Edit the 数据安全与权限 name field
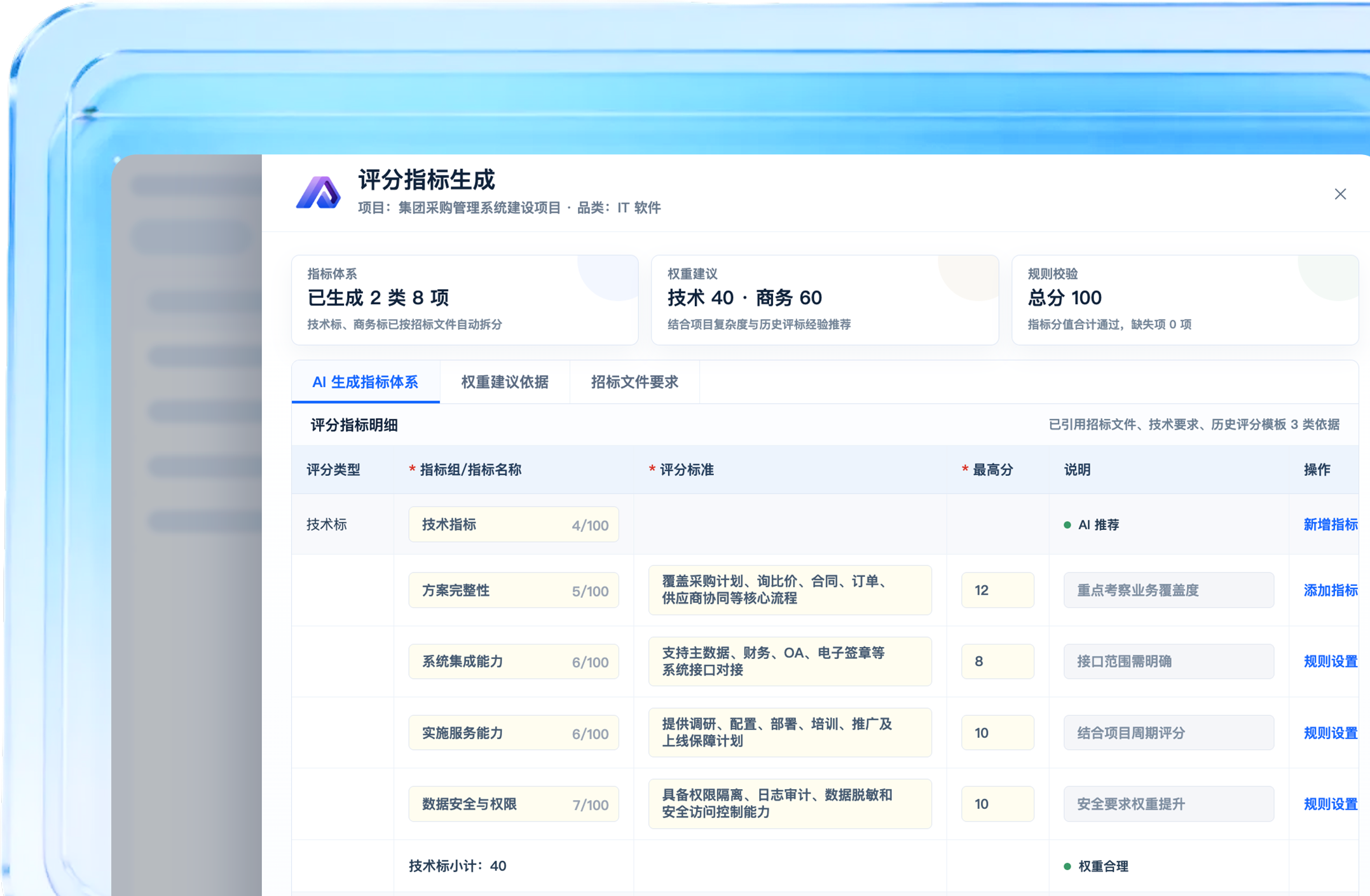The width and height of the screenshot is (1370, 896). [x=514, y=804]
